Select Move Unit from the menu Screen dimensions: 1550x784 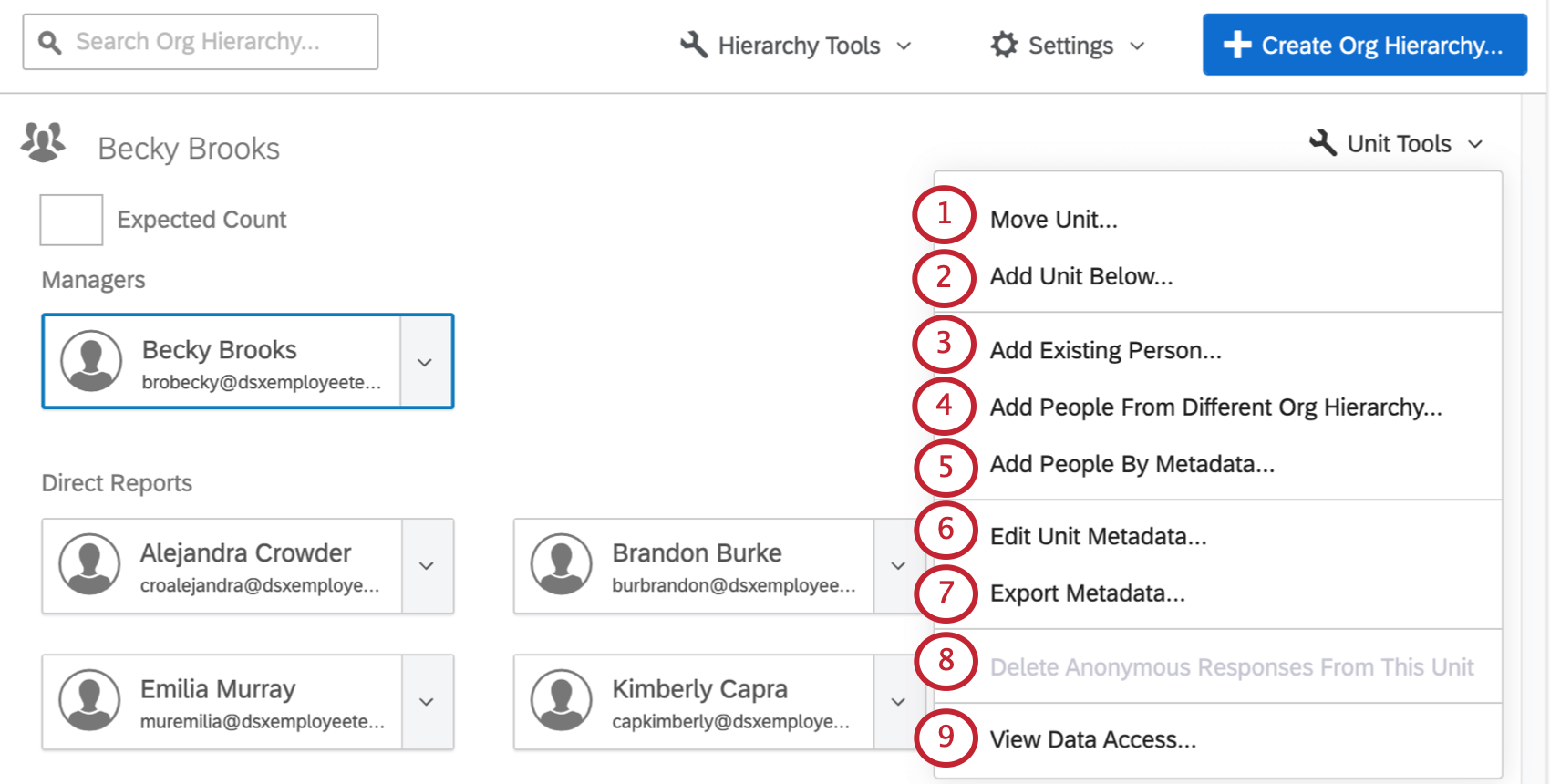[1053, 220]
